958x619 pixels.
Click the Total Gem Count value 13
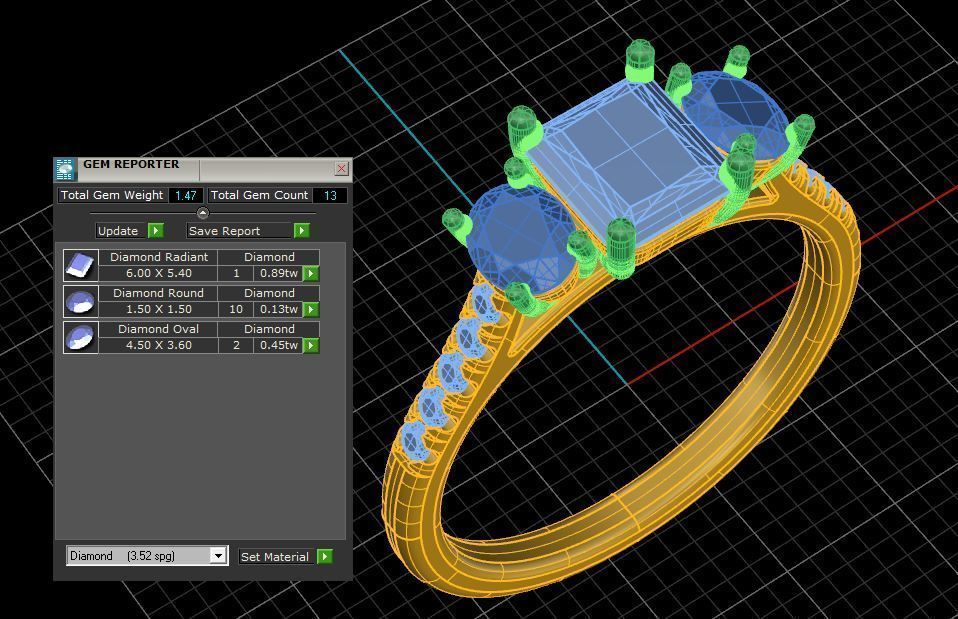tap(330, 196)
